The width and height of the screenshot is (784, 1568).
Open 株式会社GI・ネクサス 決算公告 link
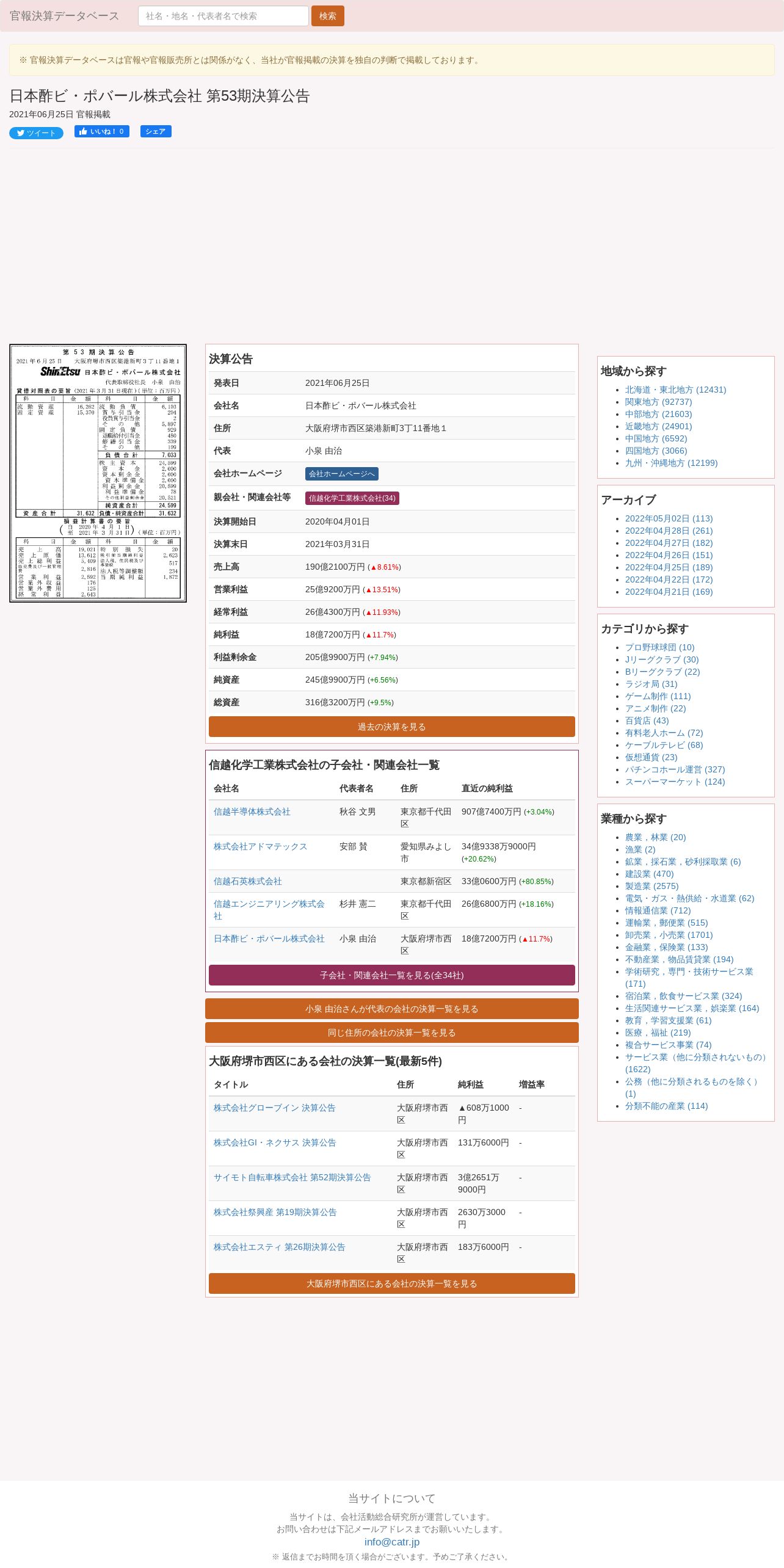[x=275, y=1142]
